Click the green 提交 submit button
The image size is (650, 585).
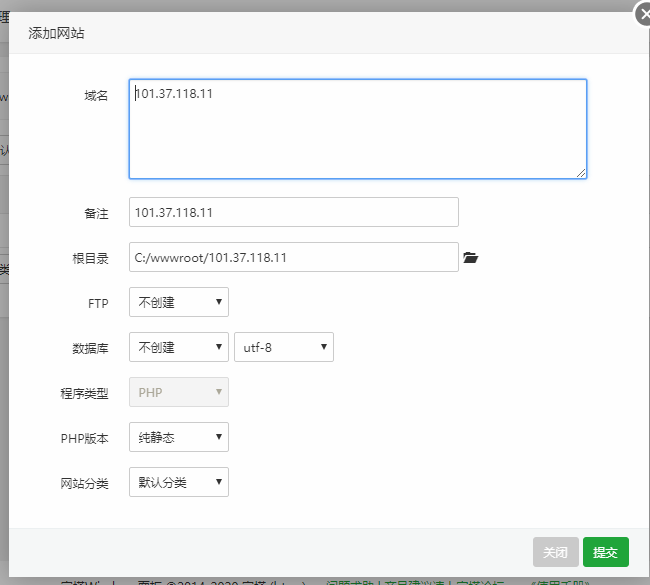click(606, 552)
